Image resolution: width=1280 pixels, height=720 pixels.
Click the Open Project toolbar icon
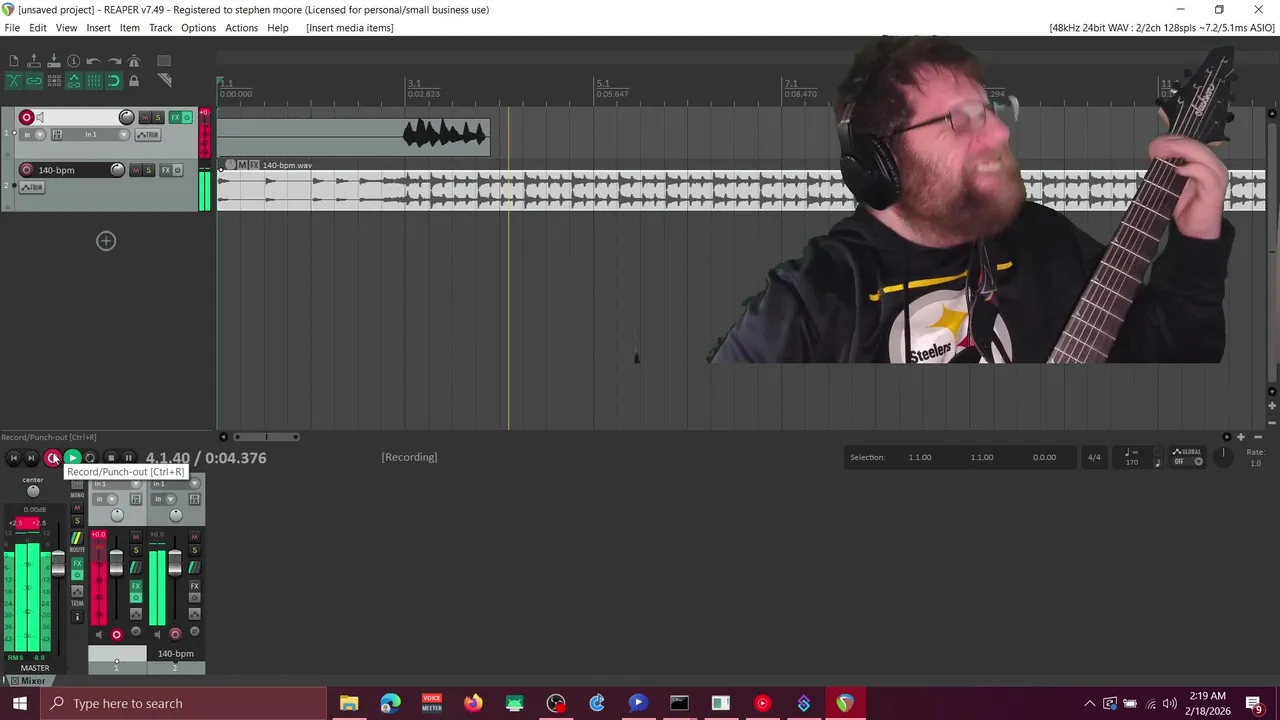pyautogui.click(x=34, y=60)
